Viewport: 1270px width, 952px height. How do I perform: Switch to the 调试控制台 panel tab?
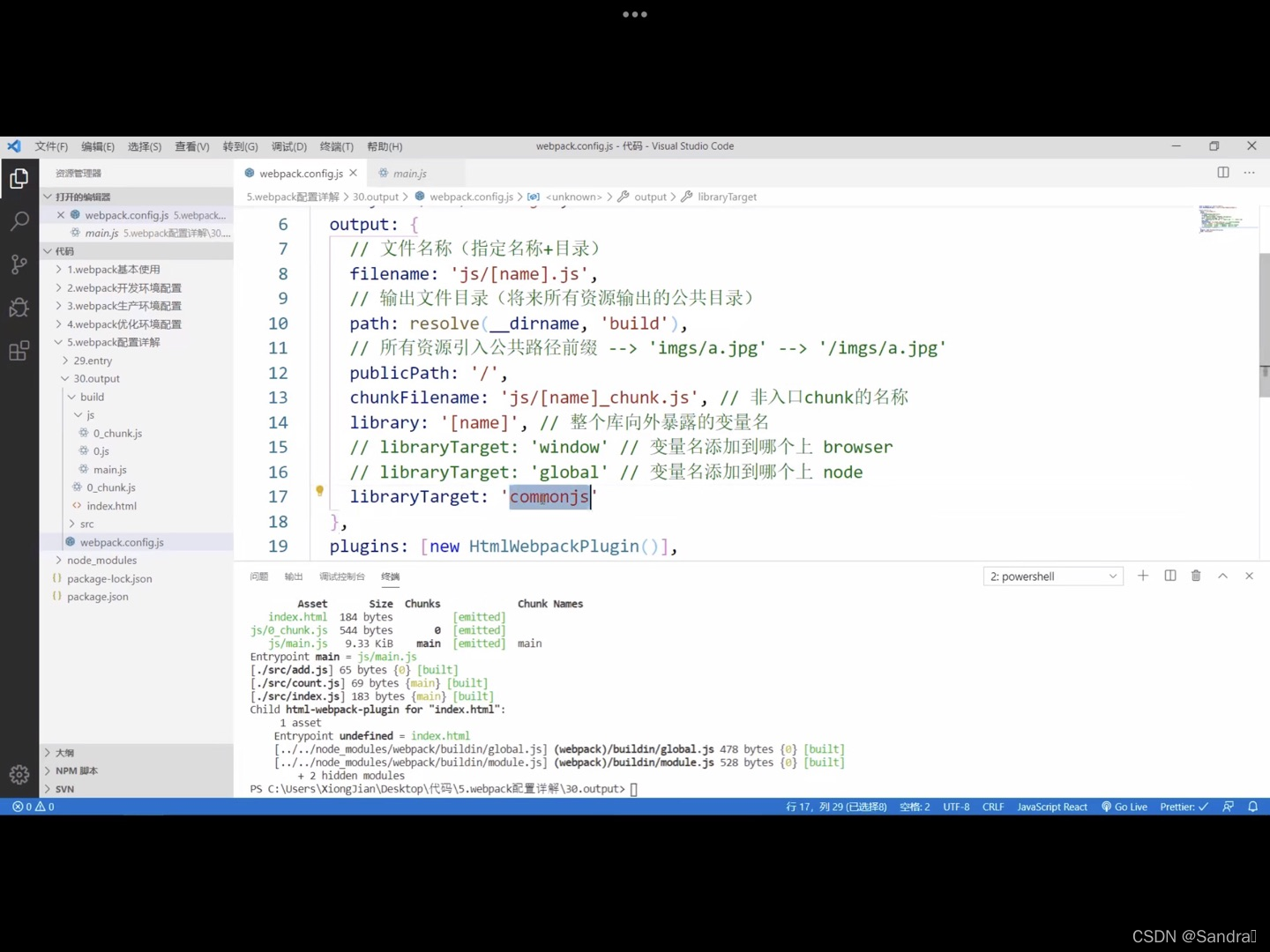coord(341,576)
